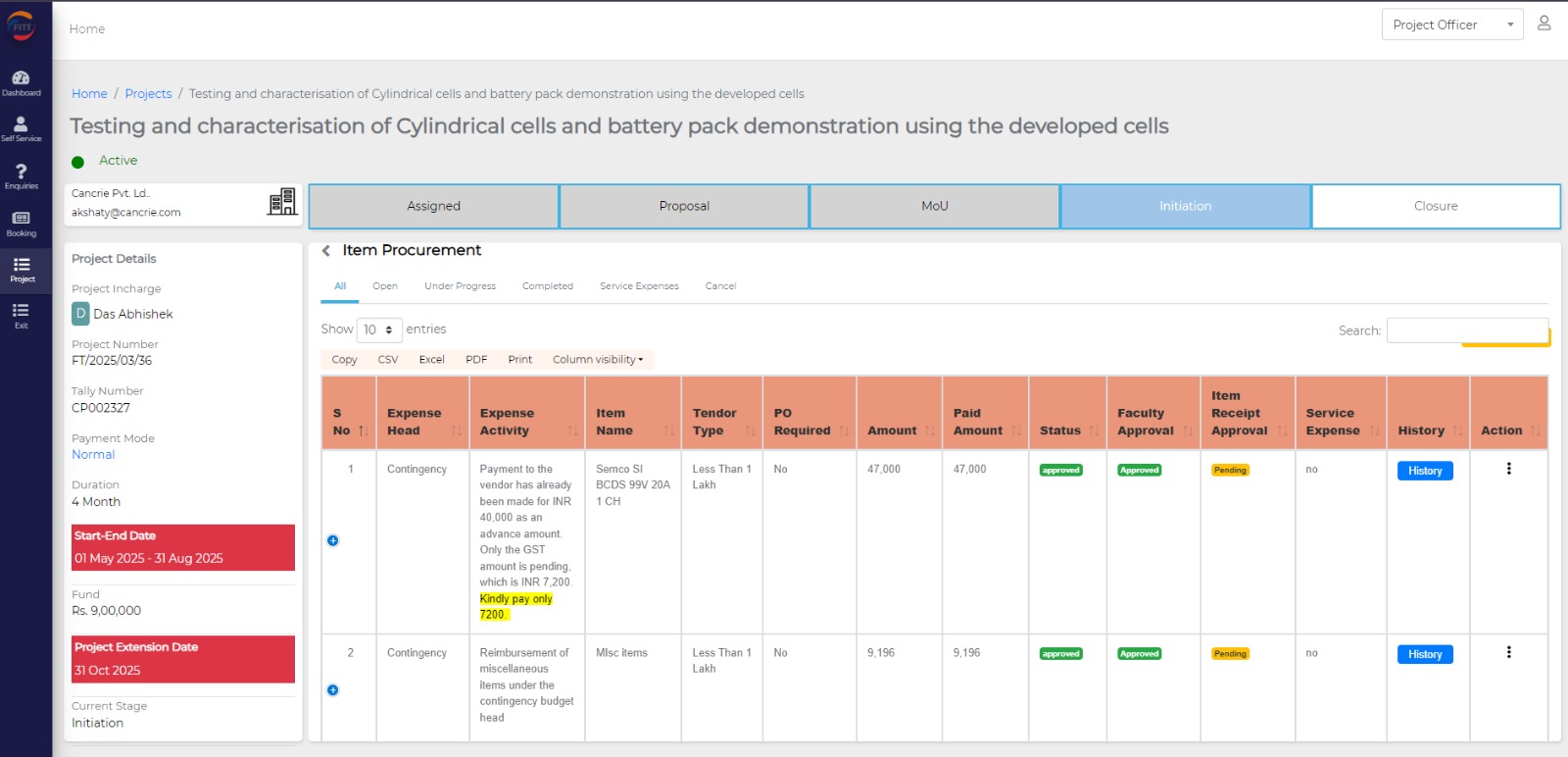Expand row 1 details plus icon
Screen dimensions: 1568x757
click(333, 540)
